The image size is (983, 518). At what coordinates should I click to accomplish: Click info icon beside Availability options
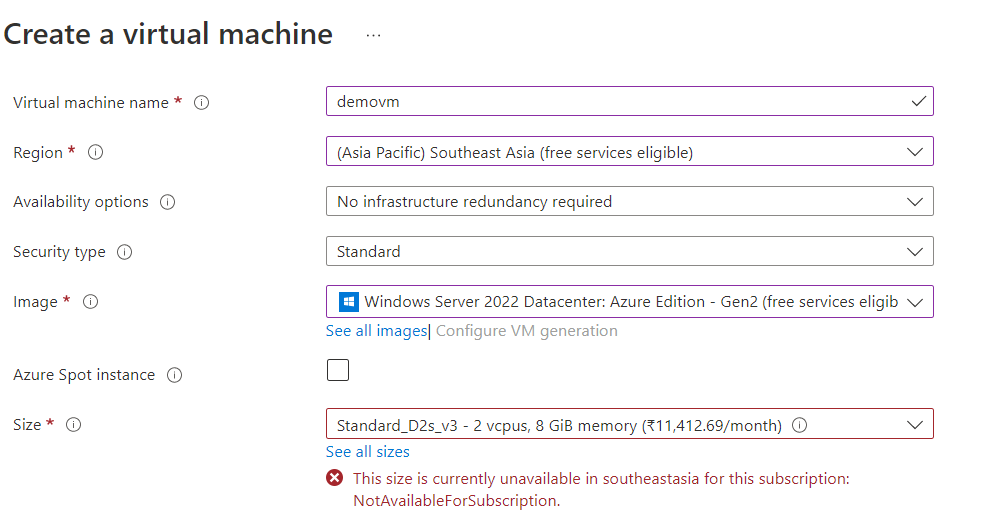[167, 202]
